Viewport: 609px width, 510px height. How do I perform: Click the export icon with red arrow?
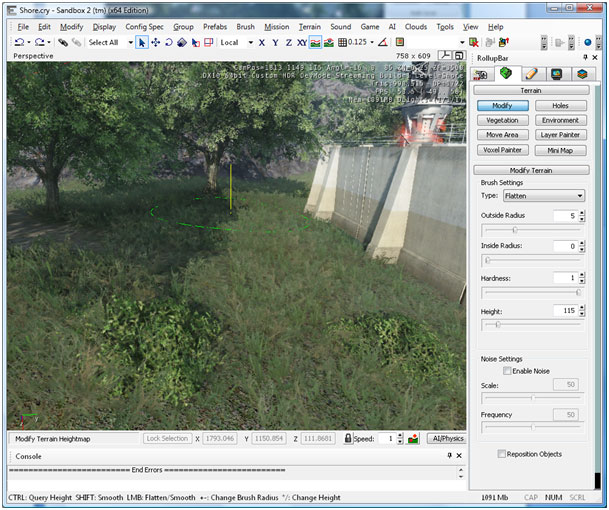tap(504, 42)
